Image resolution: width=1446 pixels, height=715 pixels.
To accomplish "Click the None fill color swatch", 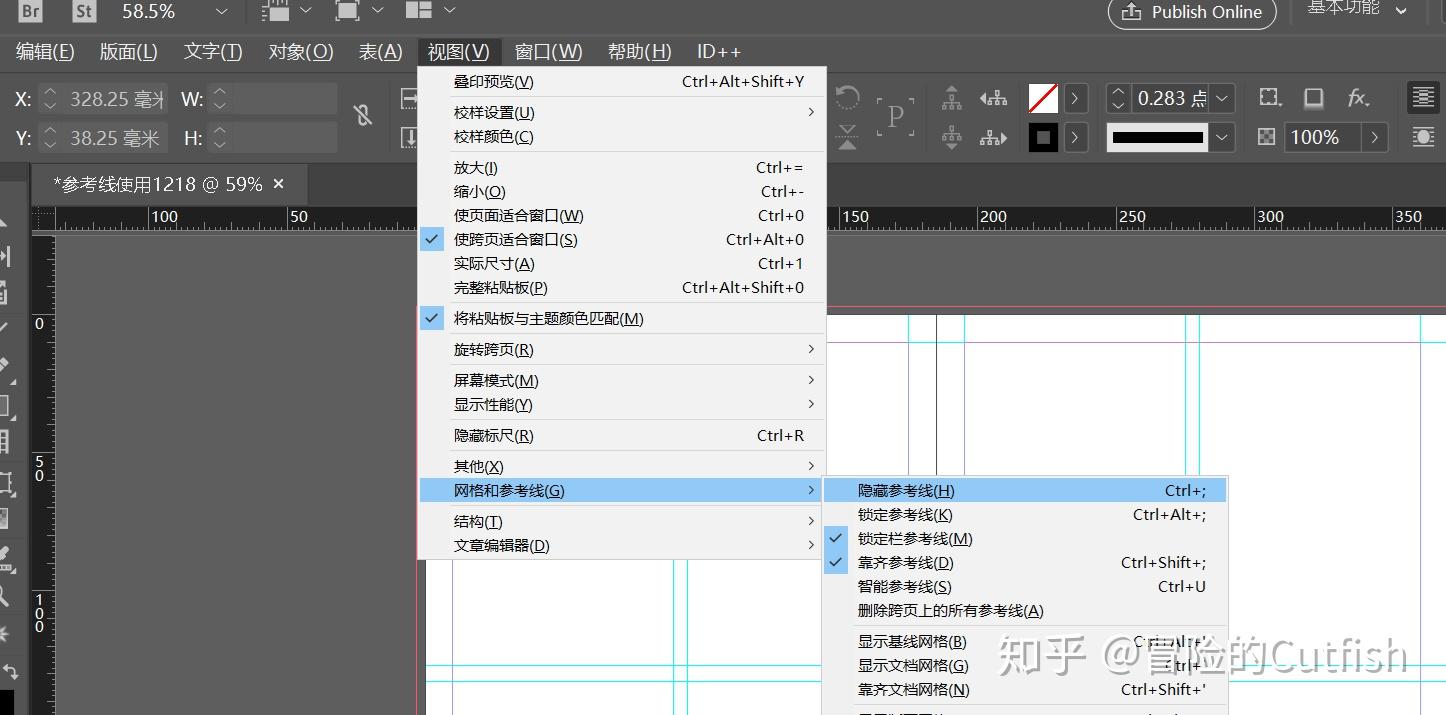I will tap(1043, 99).
